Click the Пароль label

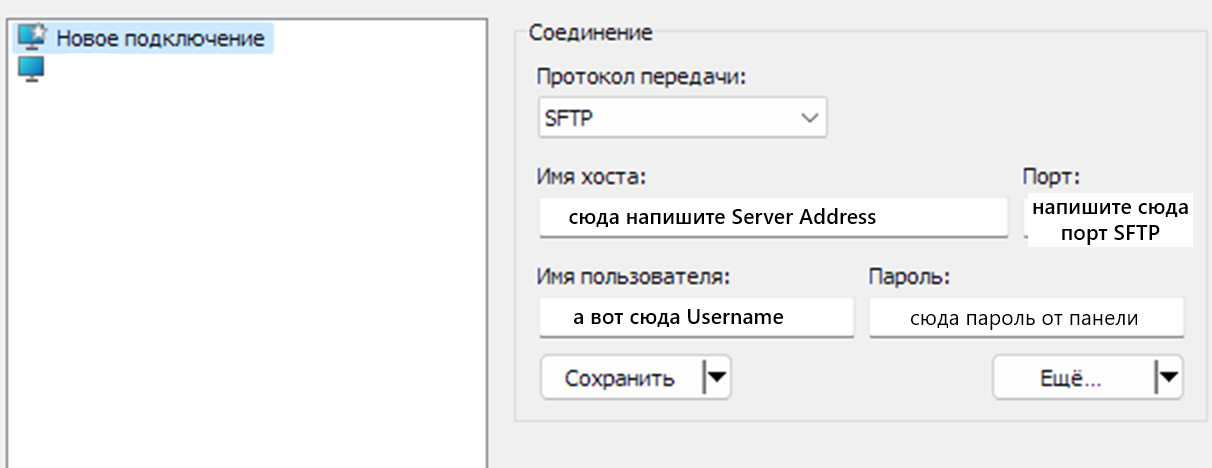click(x=908, y=277)
